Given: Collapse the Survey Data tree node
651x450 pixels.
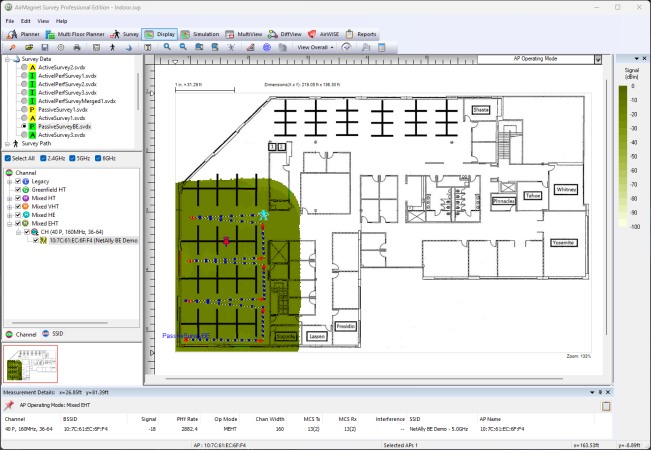Looking at the screenshot, I should 7,59.
